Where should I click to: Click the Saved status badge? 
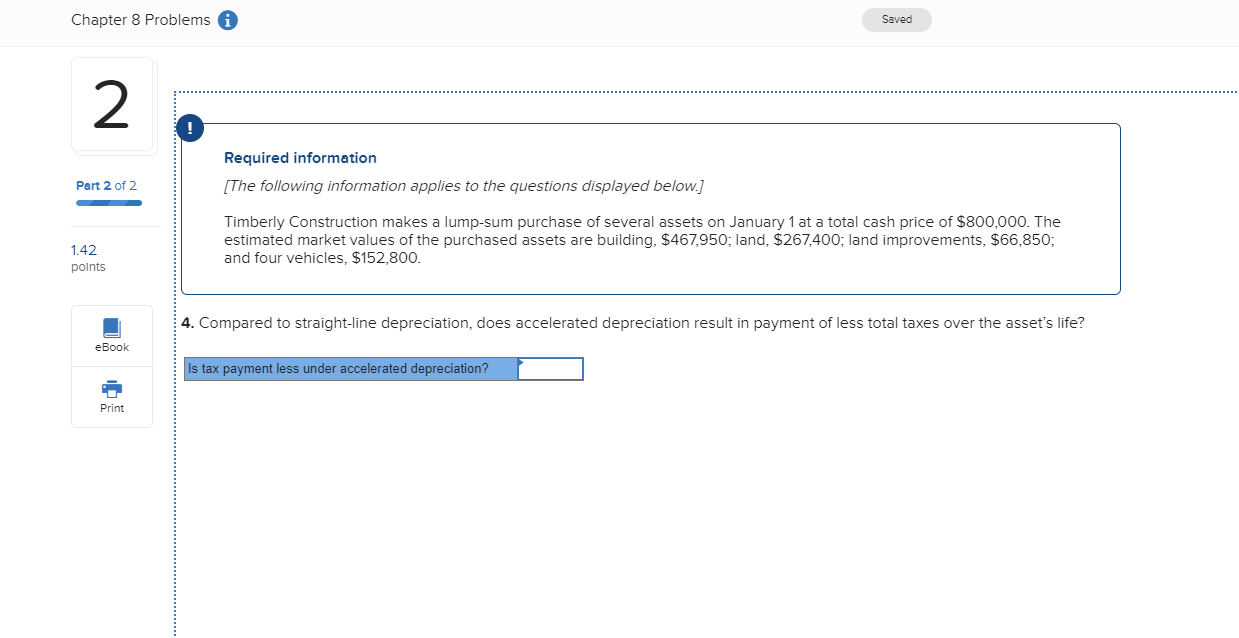[x=895, y=19]
